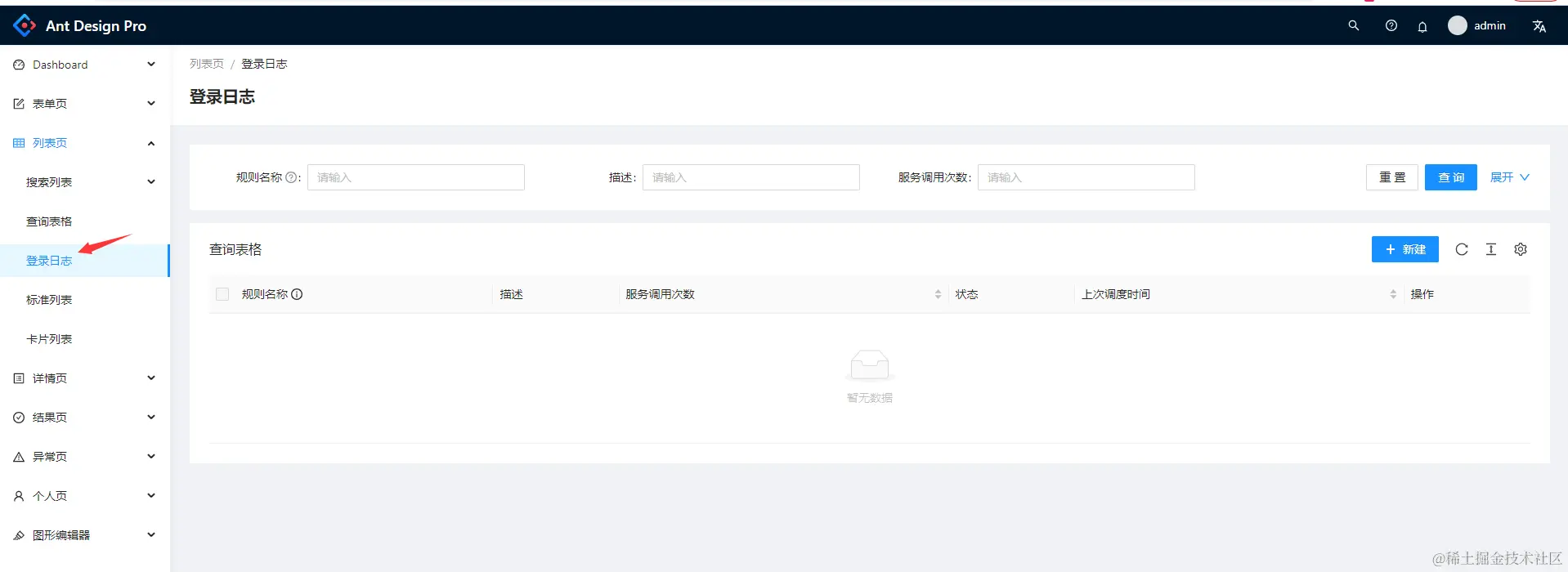The image size is (1568, 572).
Task: Sort by 服务调用次数 column sorter
Action: [938, 294]
